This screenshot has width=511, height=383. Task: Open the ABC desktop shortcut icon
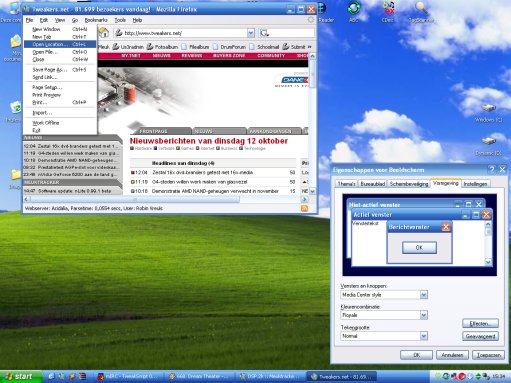(x=354, y=8)
